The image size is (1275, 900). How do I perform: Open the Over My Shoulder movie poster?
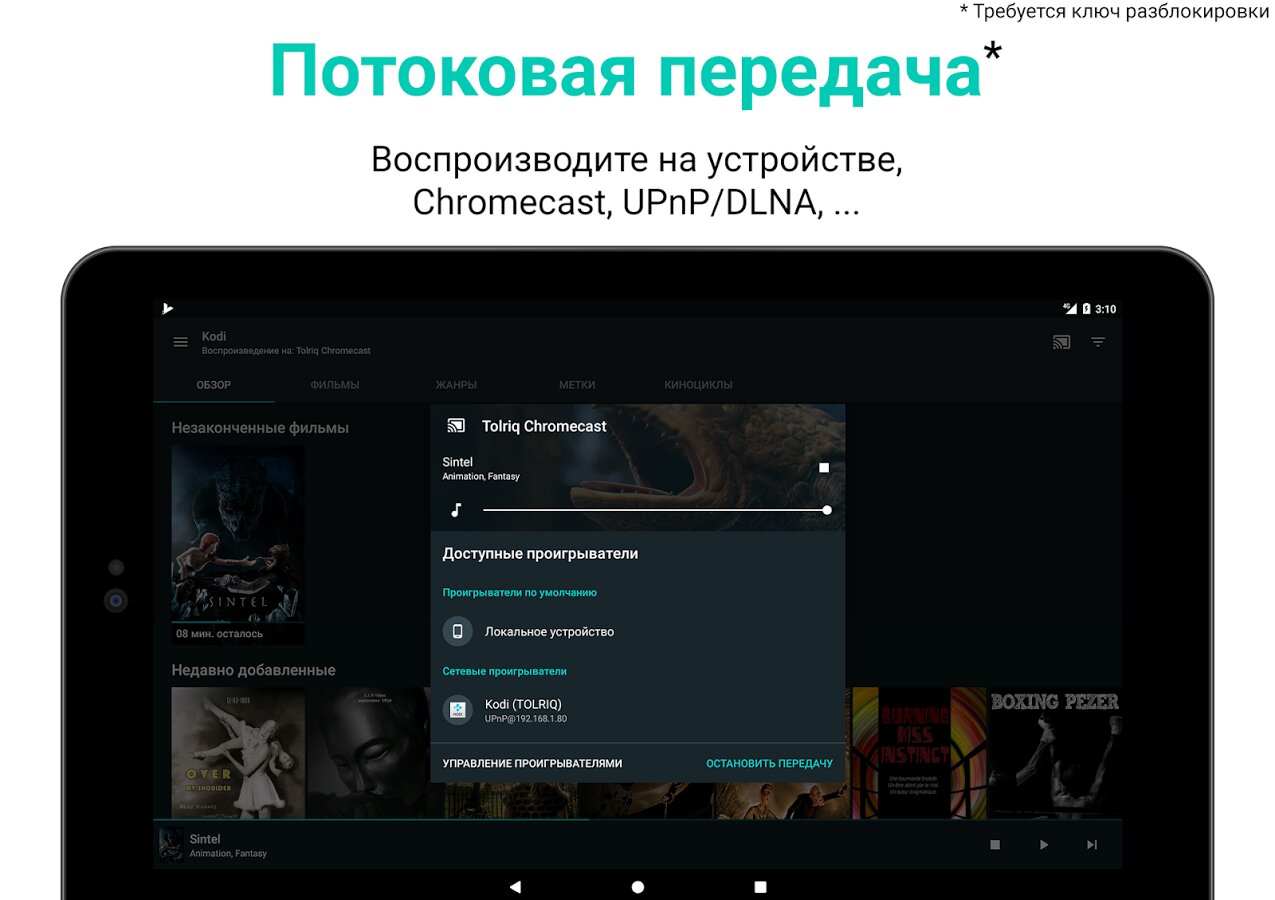point(238,752)
